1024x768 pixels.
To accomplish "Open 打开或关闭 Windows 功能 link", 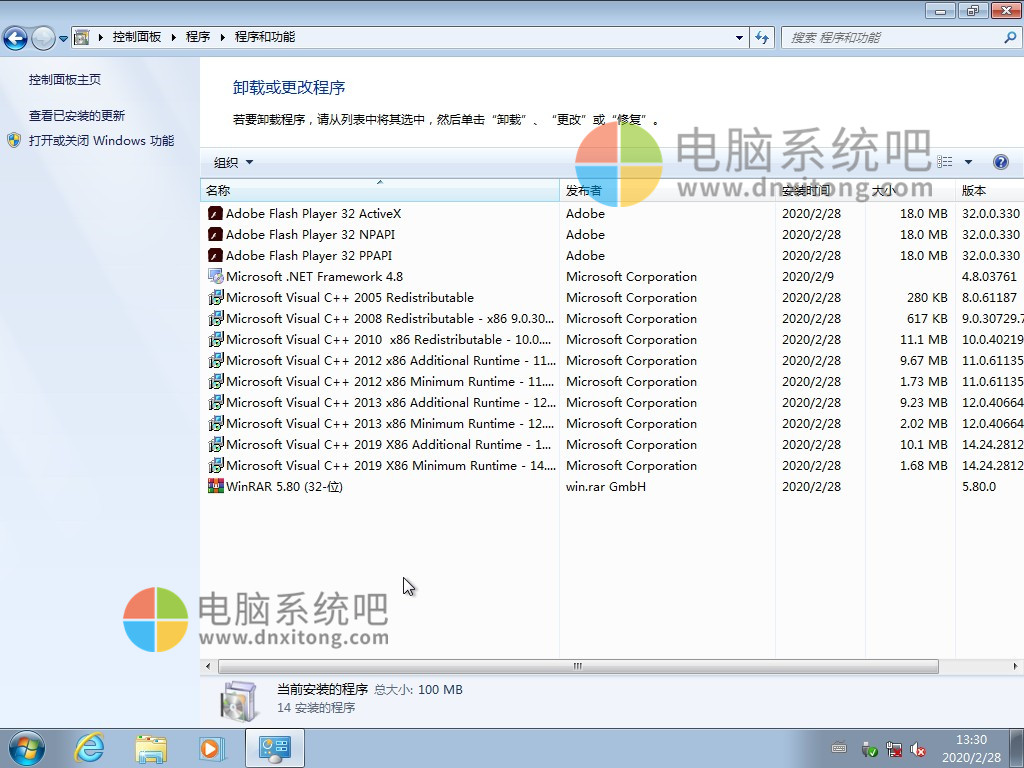I will [101, 140].
